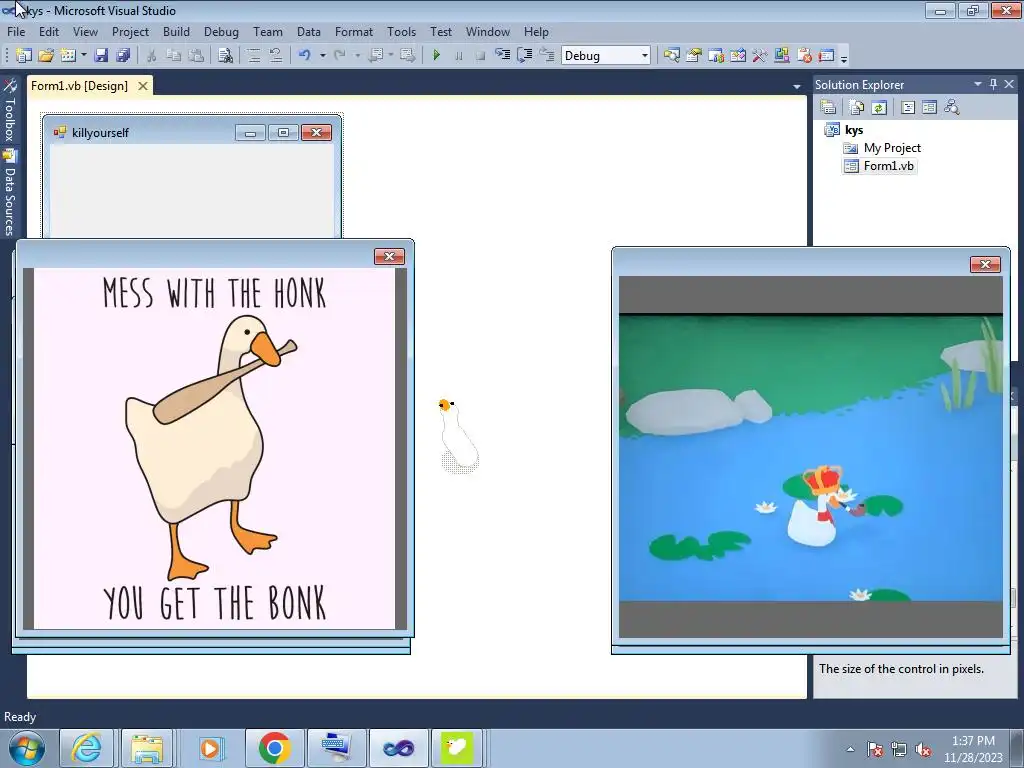Screen dimensions: 1024x768
Task: Open the Solution Explorer window position dropdown
Action: pyautogui.click(x=978, y=84)
